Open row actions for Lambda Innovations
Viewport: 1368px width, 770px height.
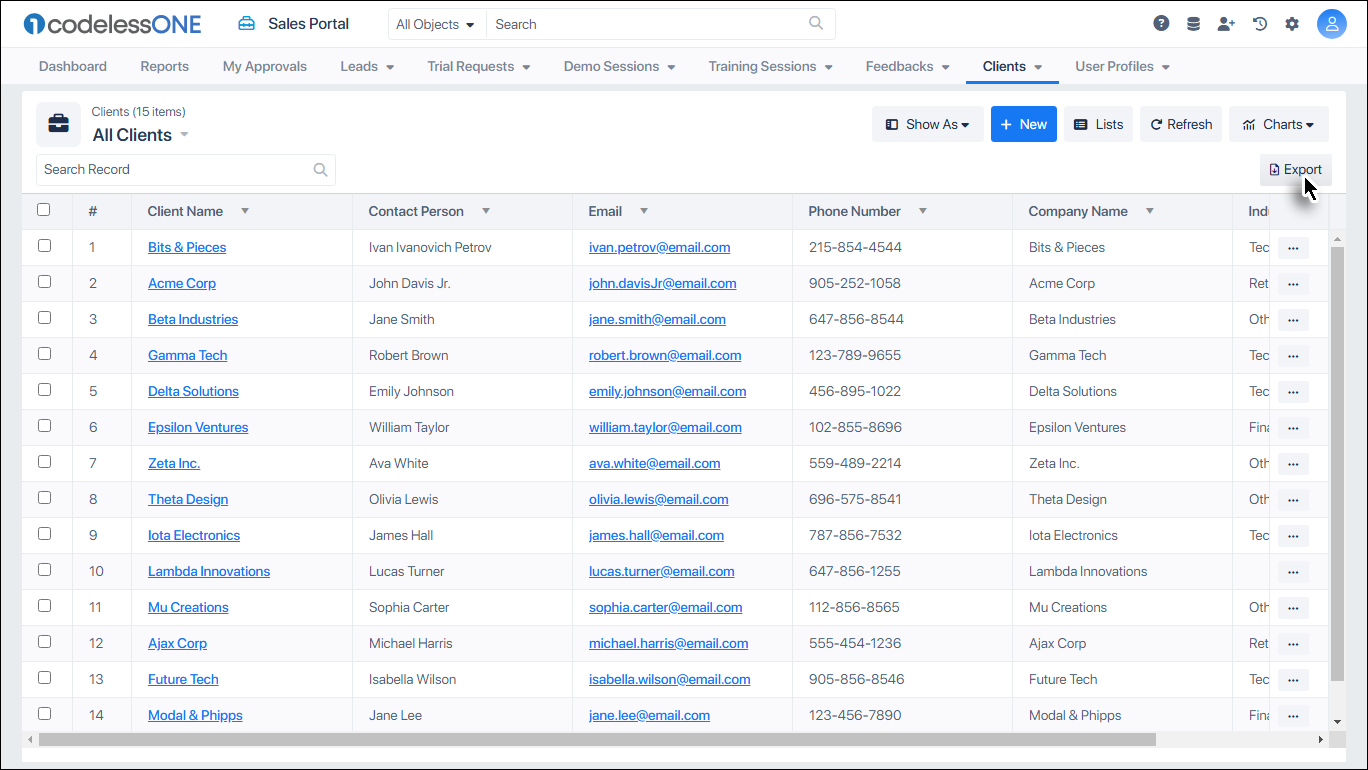pyautogui.click(x=1293, y=572)
